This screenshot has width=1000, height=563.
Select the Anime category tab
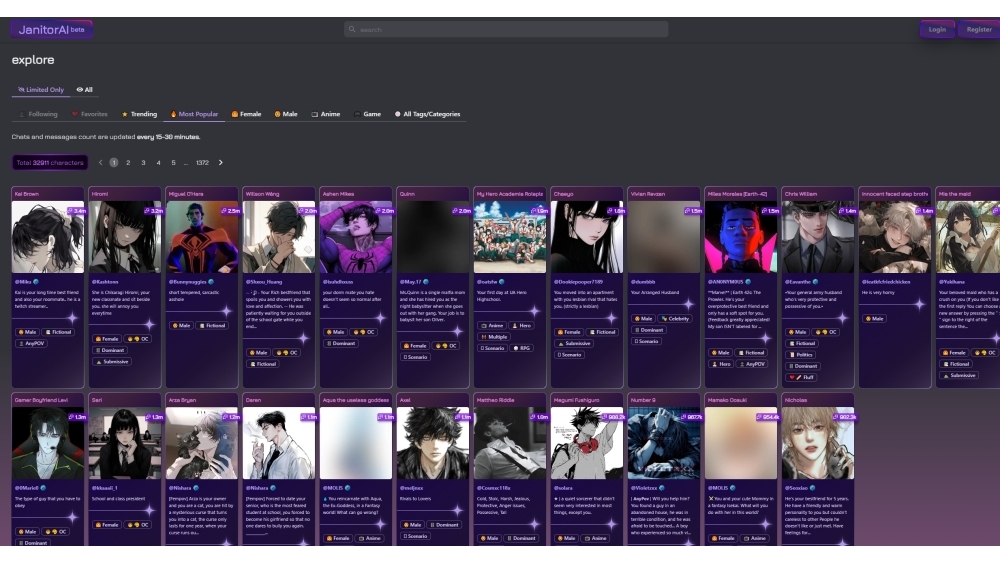tap(326, 114)
